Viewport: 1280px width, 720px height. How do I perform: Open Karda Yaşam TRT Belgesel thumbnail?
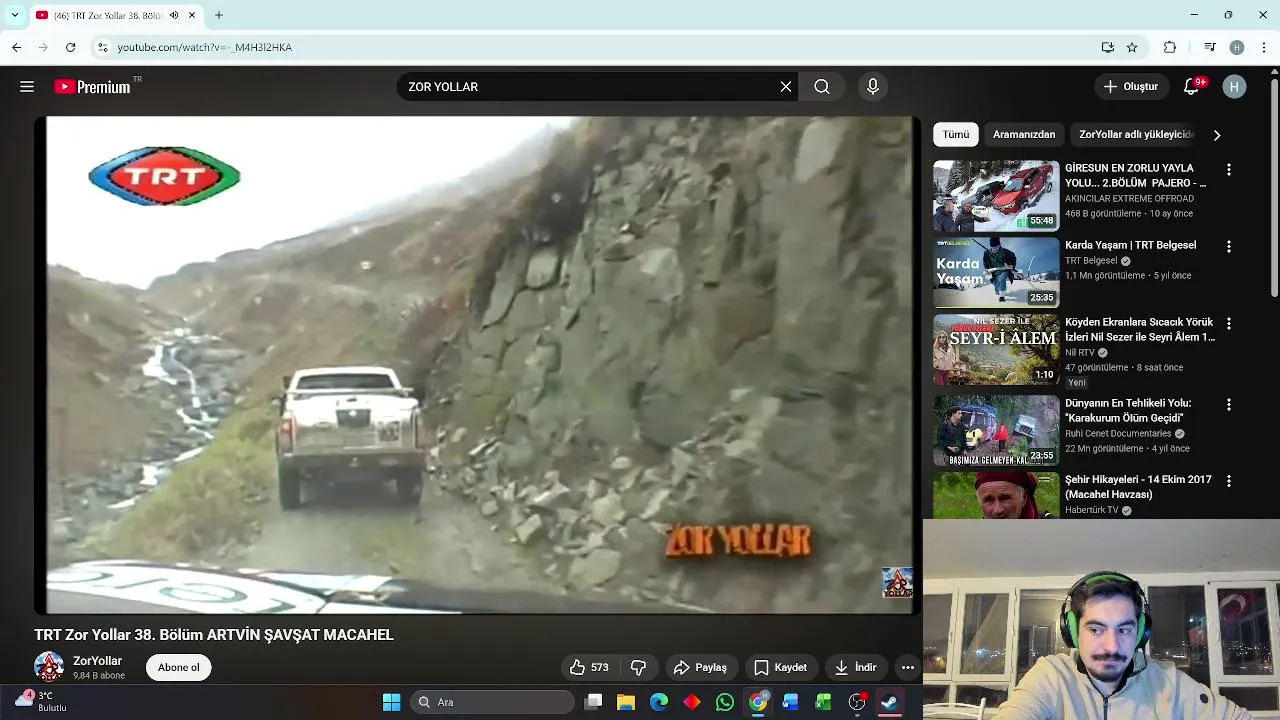(x=996, y=272)
